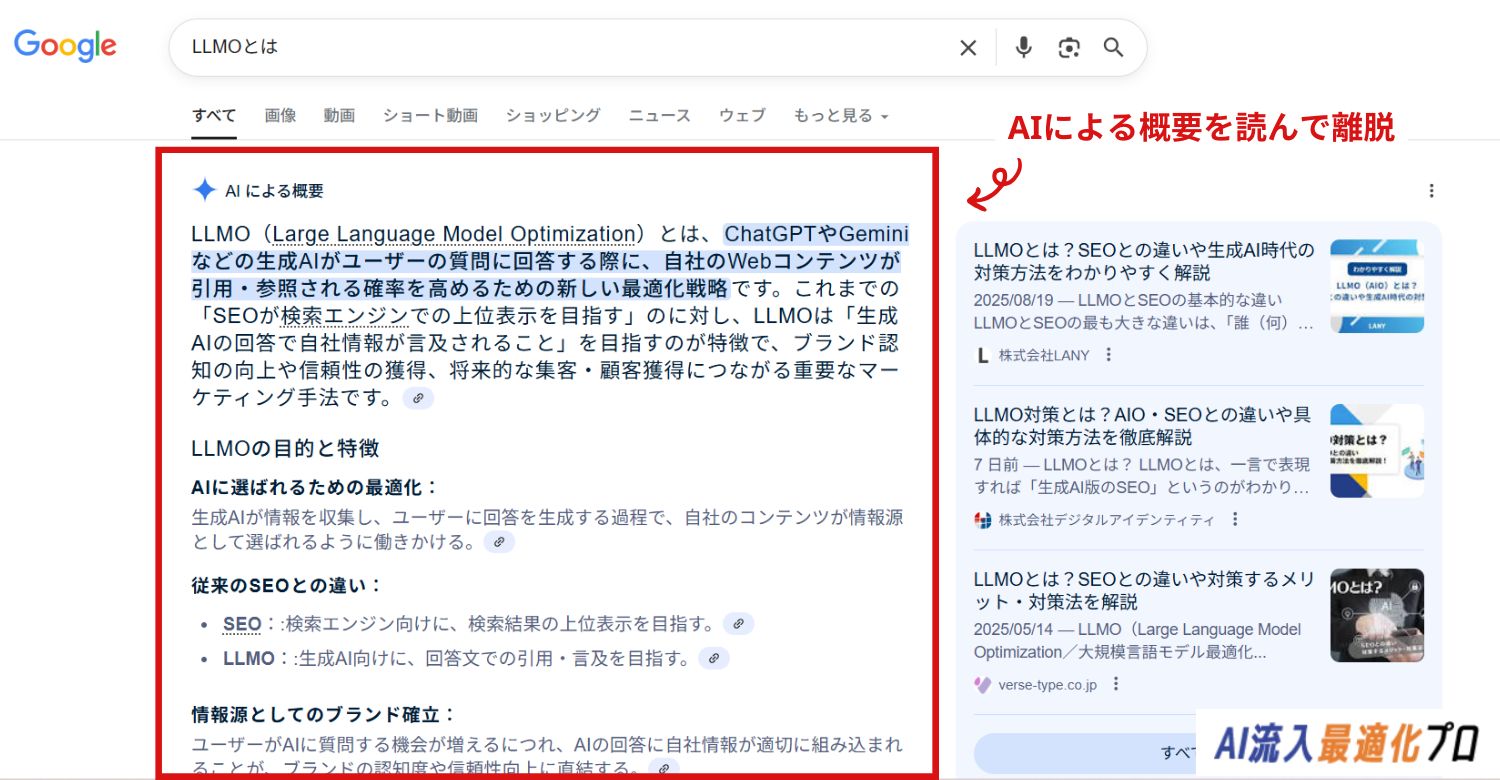
Task: Start voice search with microphone icon
Action: click(1023, 48)
